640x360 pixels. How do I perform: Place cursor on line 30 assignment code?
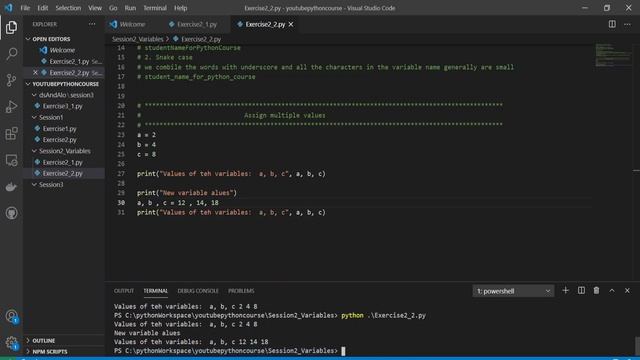coord(178,203)
